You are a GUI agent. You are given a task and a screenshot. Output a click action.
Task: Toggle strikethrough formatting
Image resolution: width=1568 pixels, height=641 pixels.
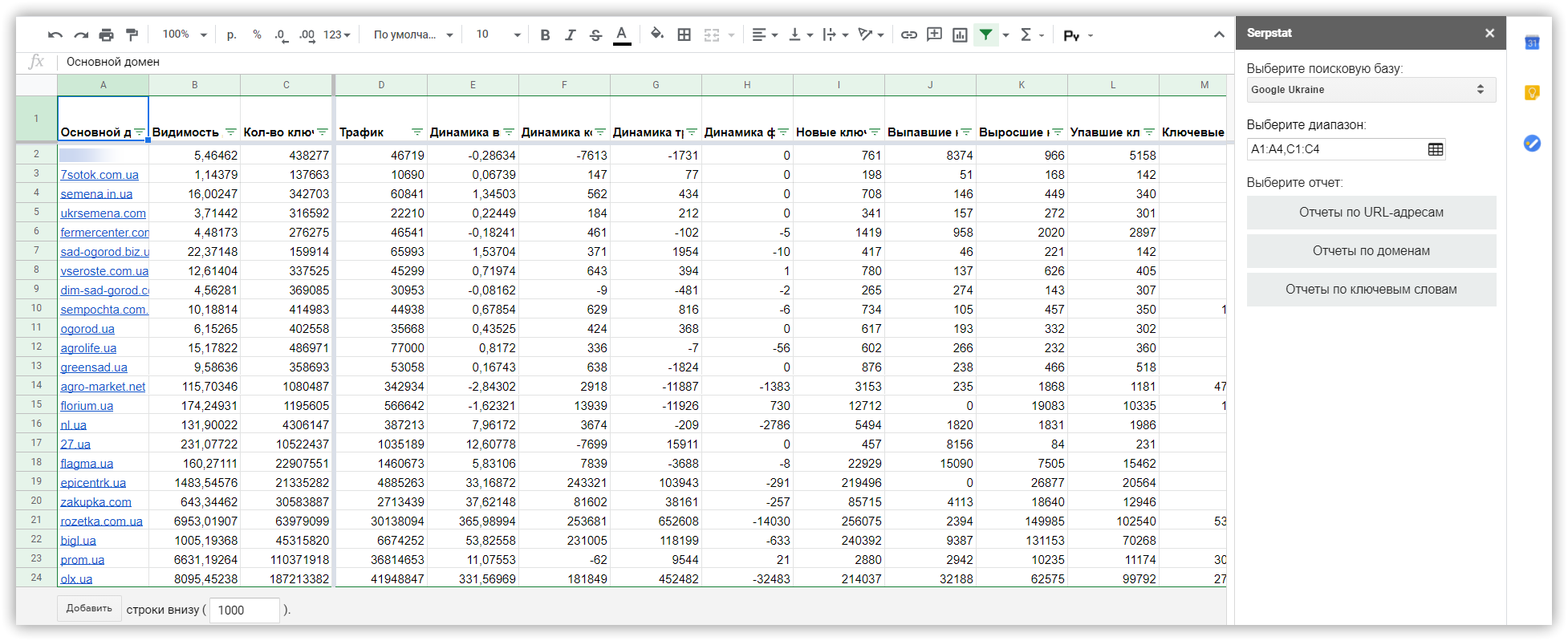[x=595, y=34]
